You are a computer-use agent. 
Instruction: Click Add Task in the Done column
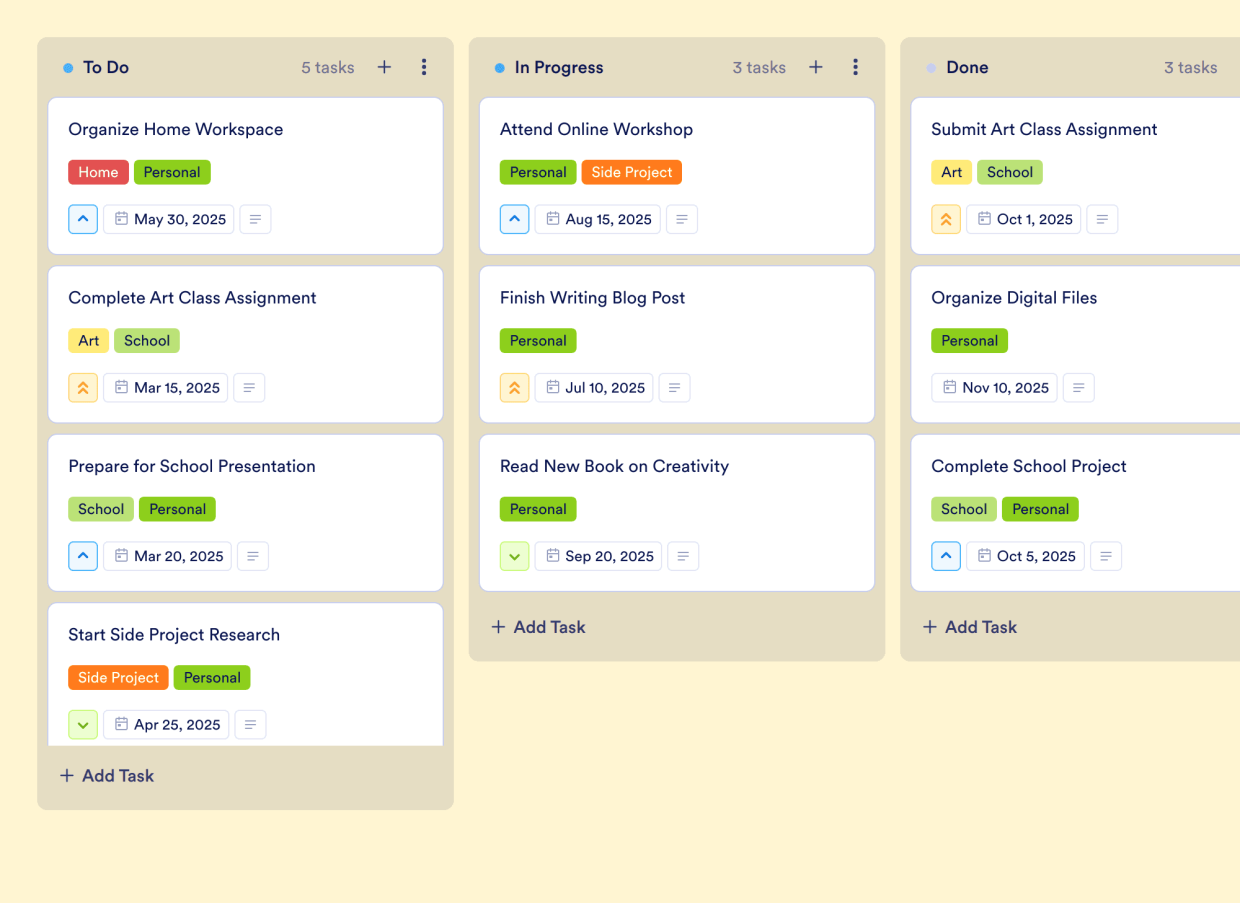pos(969,627)
